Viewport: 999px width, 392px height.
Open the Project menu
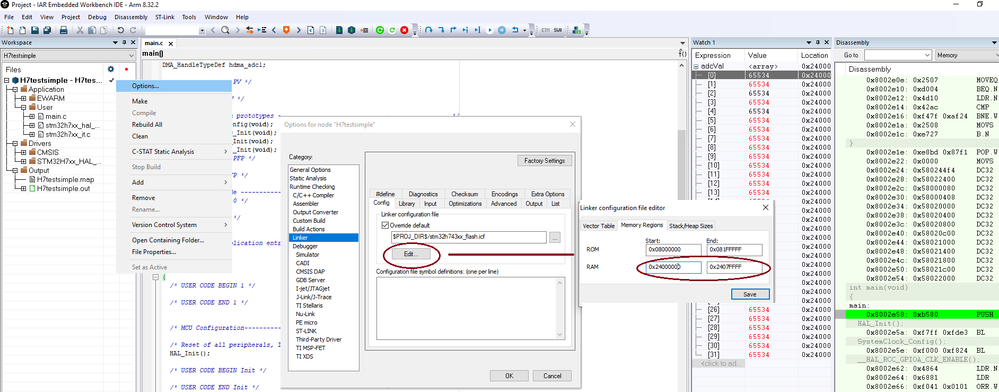click(x=71, y=17)
